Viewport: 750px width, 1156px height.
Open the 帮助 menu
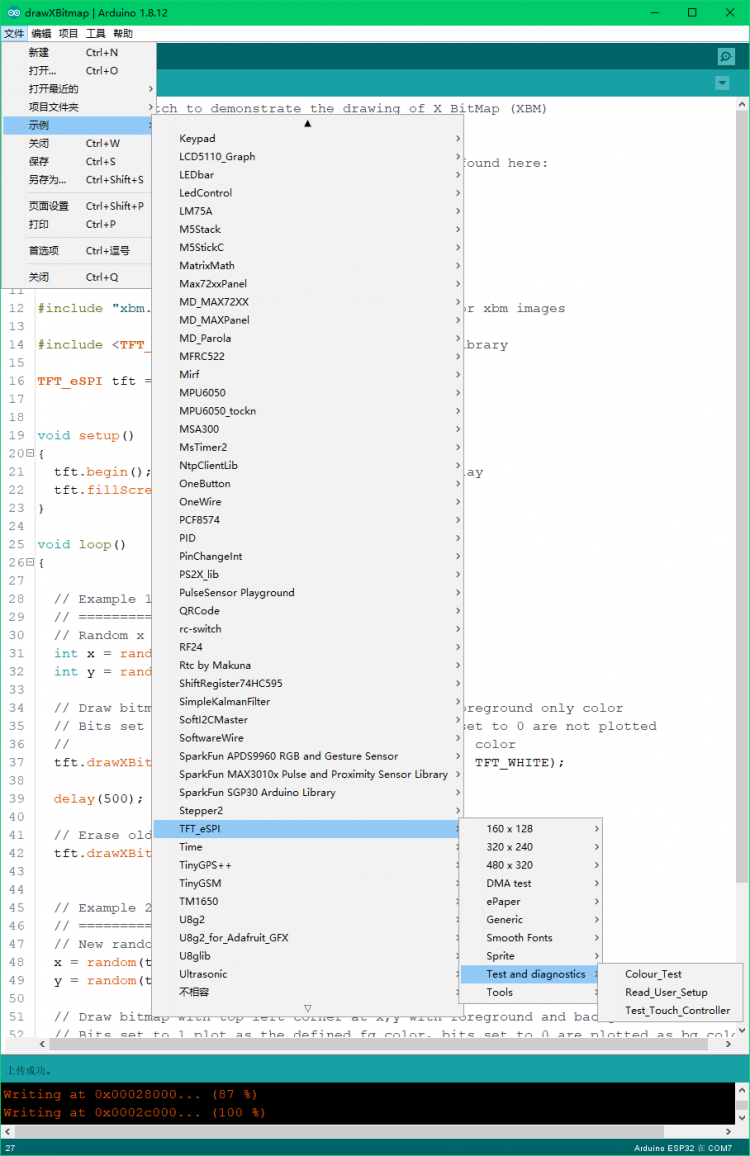pyautogui.click(x=123, y=33)
